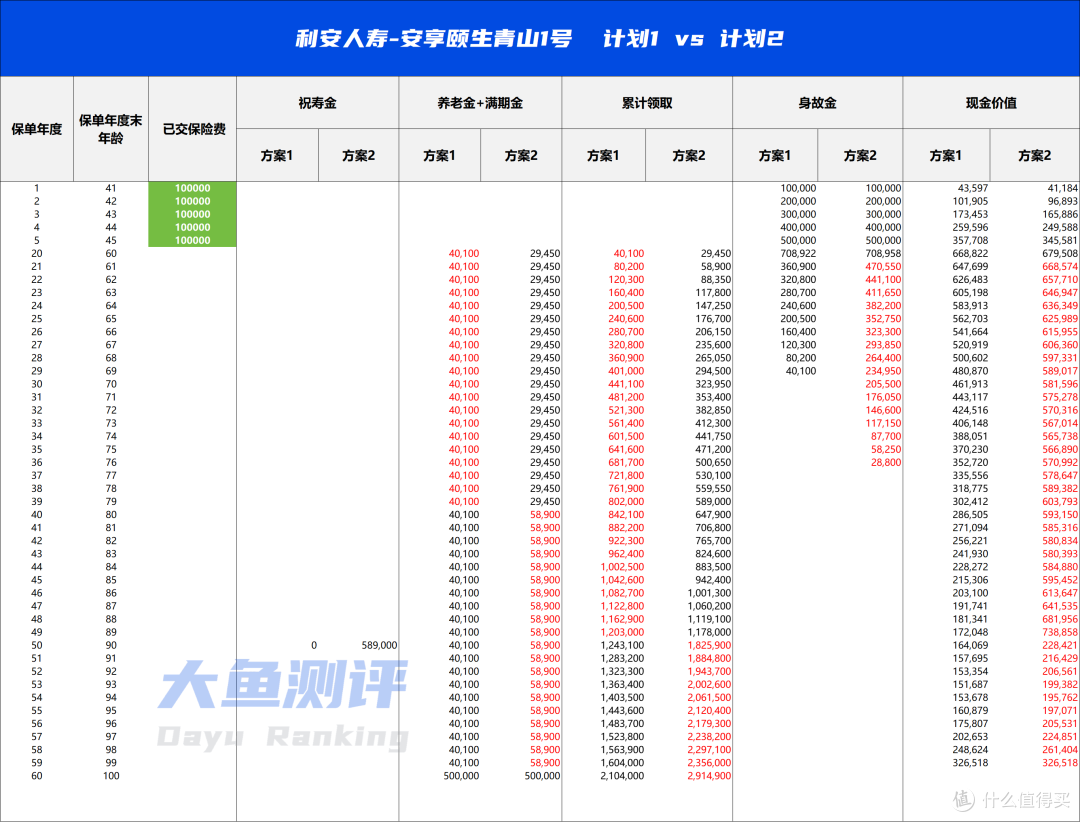The image size is (1080, 822).
Task: Select cumulative total 1,243,100 in year 50
Action: click(623, 646)
